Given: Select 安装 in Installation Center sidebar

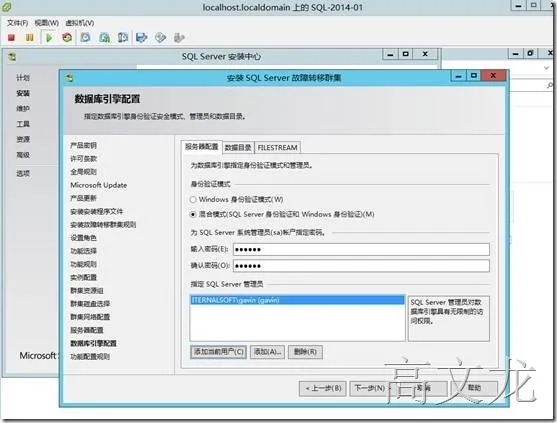Looking at the screenshot, I should tap(23, 93).
